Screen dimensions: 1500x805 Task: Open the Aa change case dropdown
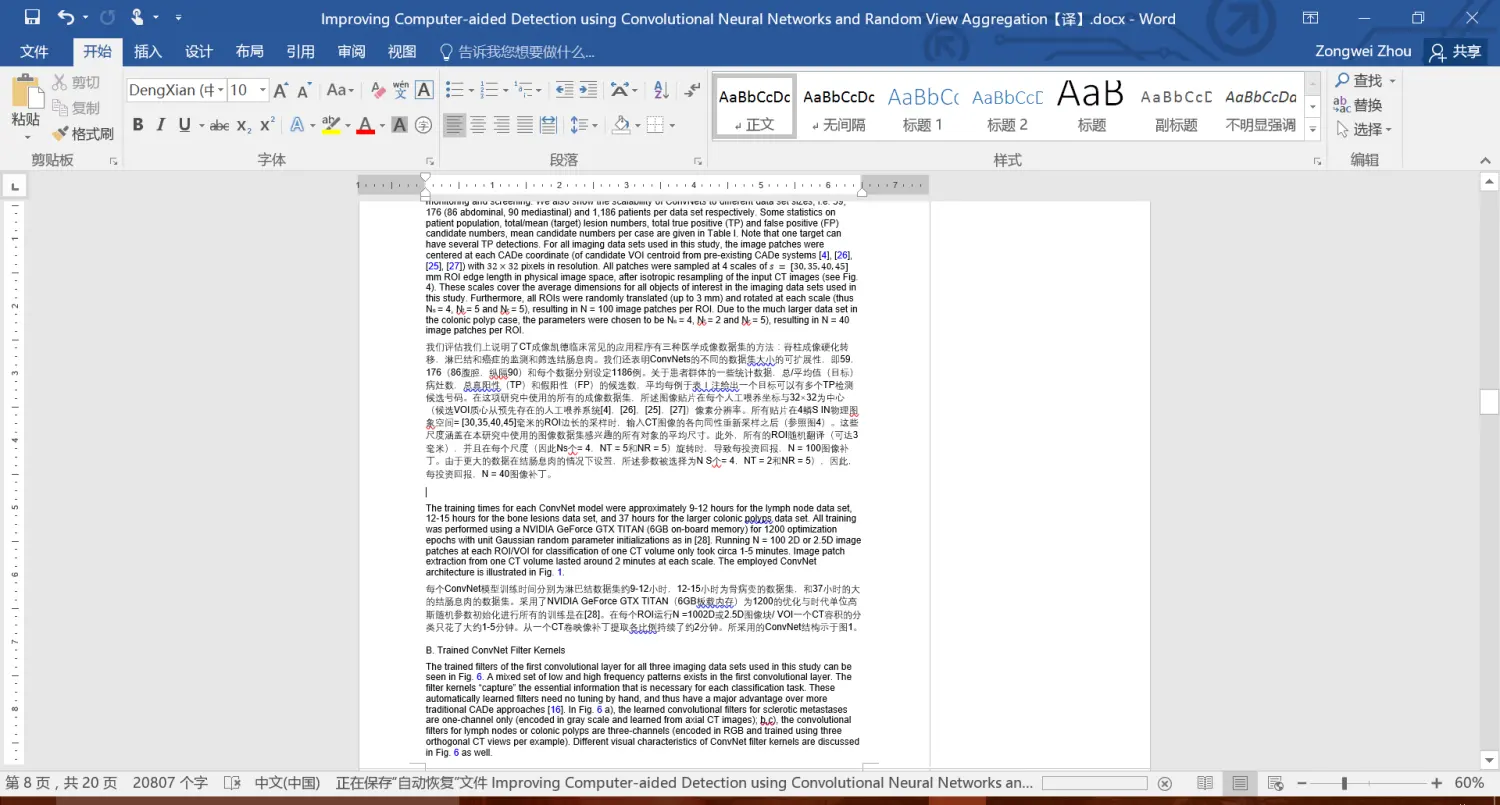click(x=340, y=90)
